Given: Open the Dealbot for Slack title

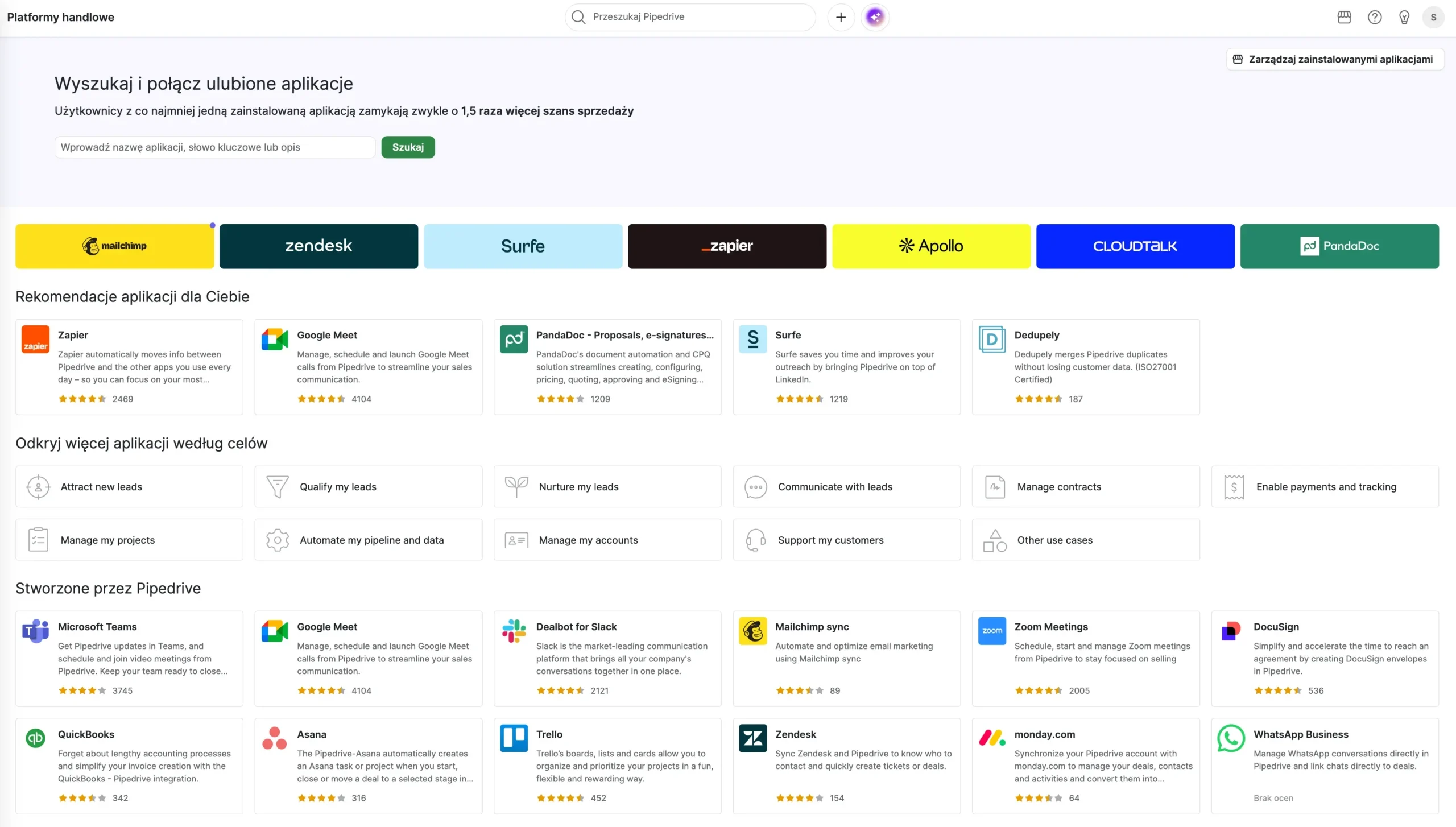Looking at the screenshot, I should click(576, 627).
